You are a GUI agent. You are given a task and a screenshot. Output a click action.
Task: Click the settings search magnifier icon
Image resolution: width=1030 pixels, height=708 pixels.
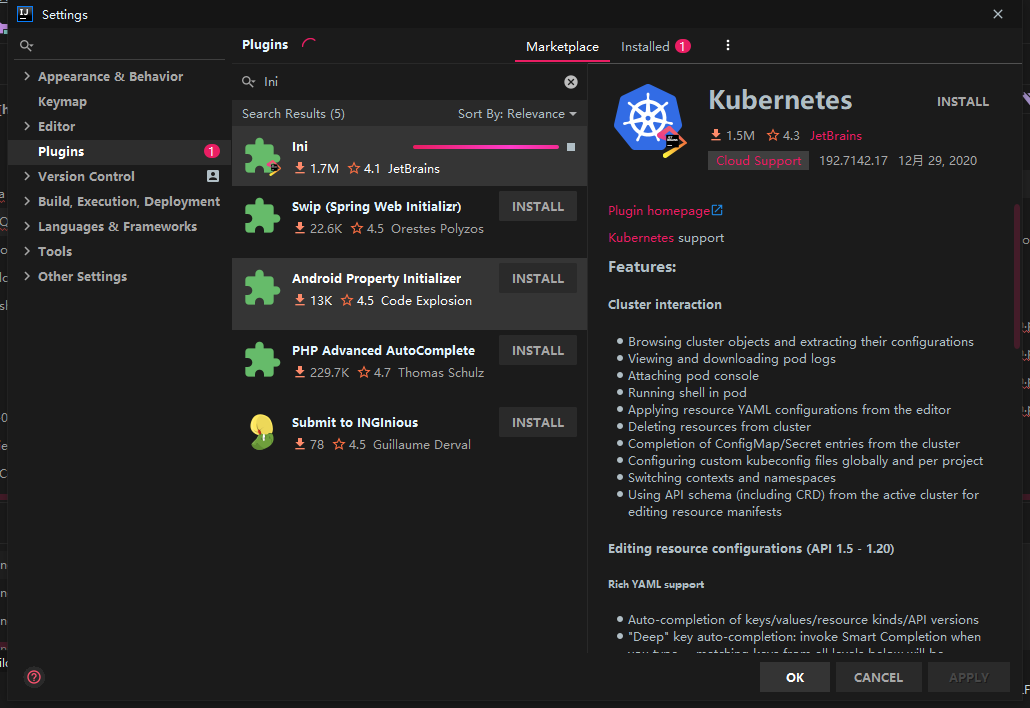26,45
